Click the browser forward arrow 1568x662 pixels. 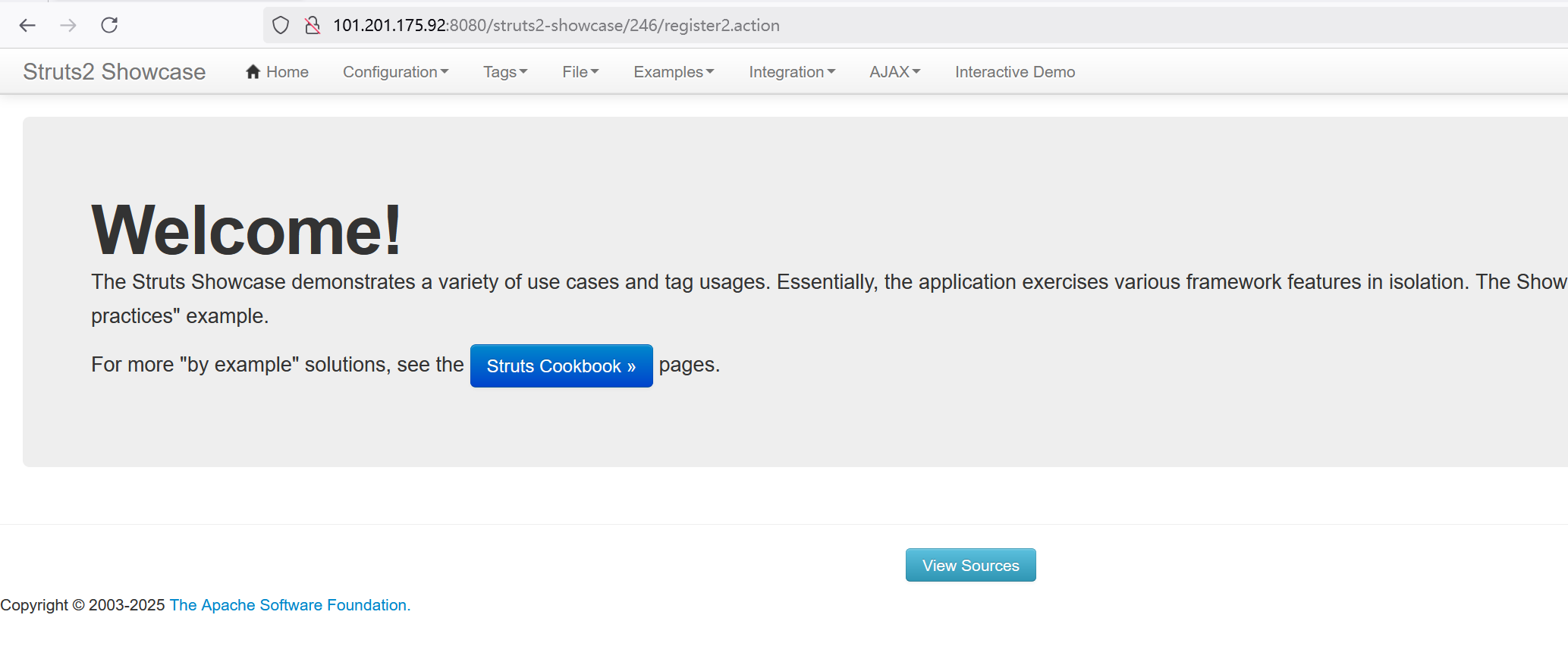click(68, 26)
